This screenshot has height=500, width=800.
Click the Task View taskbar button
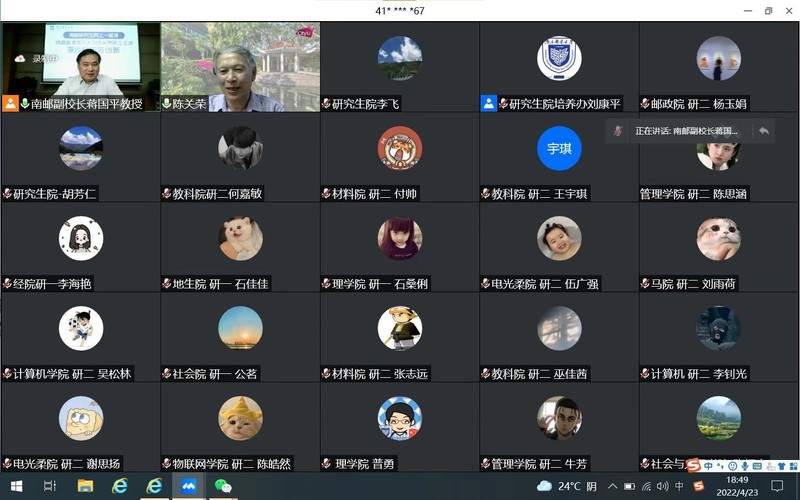click(50, 486)
